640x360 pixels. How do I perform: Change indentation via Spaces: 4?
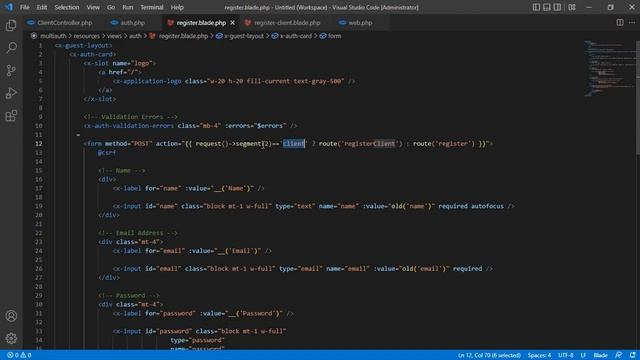539,355
